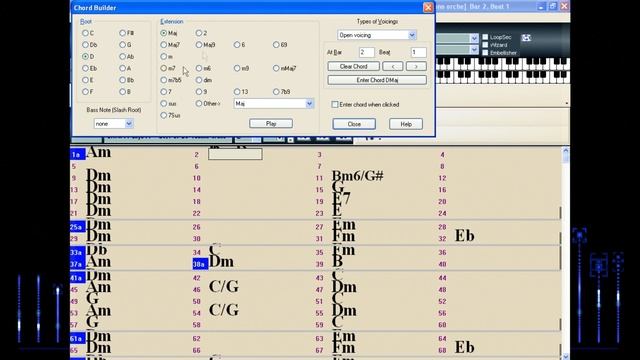Select root note Eb

(x=85, y=68)
